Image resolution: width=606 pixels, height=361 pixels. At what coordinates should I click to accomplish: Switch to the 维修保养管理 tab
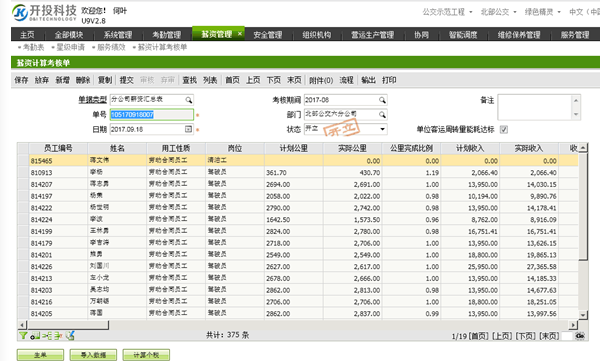[x=519, y=35]
